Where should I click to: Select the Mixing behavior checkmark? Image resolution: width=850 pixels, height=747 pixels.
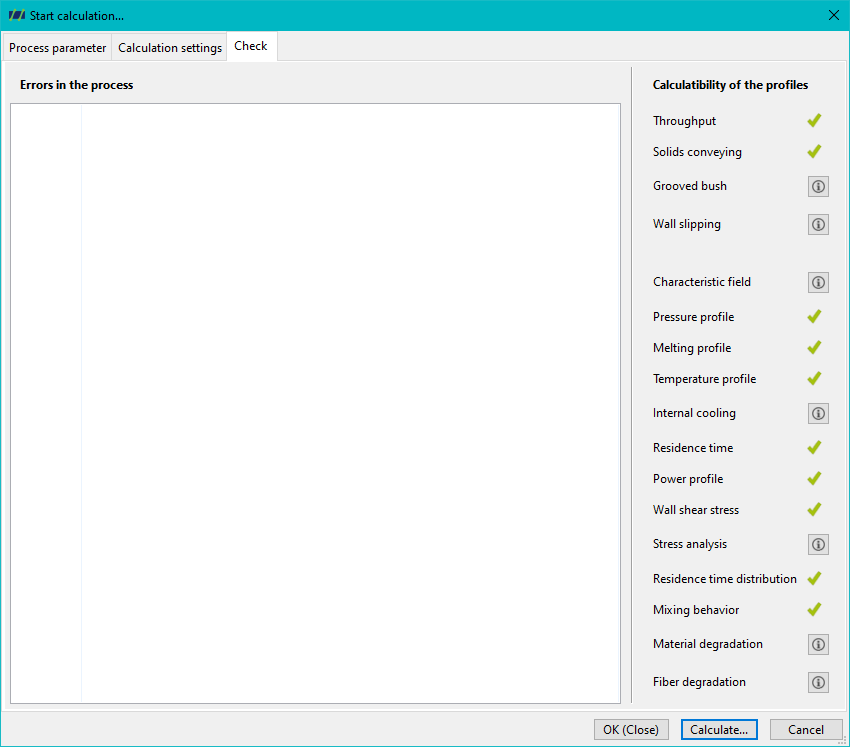pos(814,610)
